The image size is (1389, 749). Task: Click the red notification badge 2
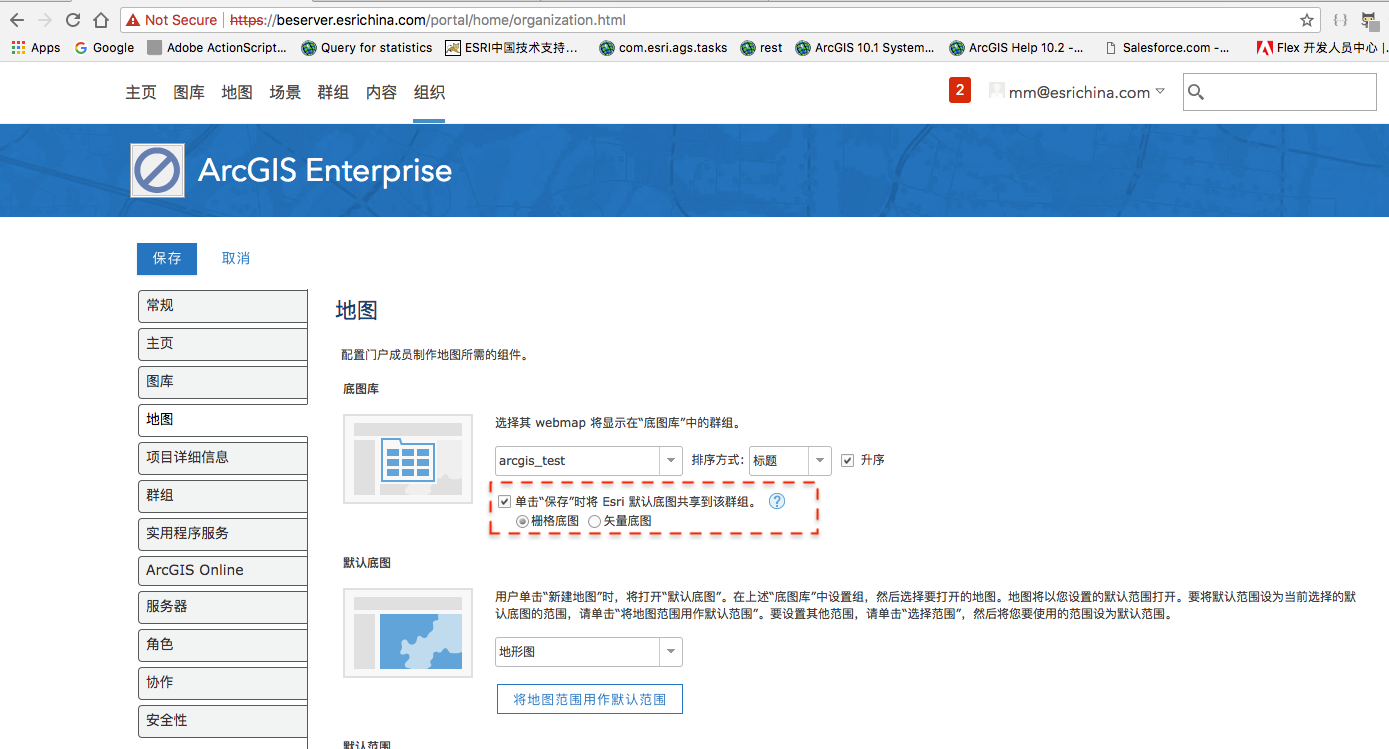960,91
